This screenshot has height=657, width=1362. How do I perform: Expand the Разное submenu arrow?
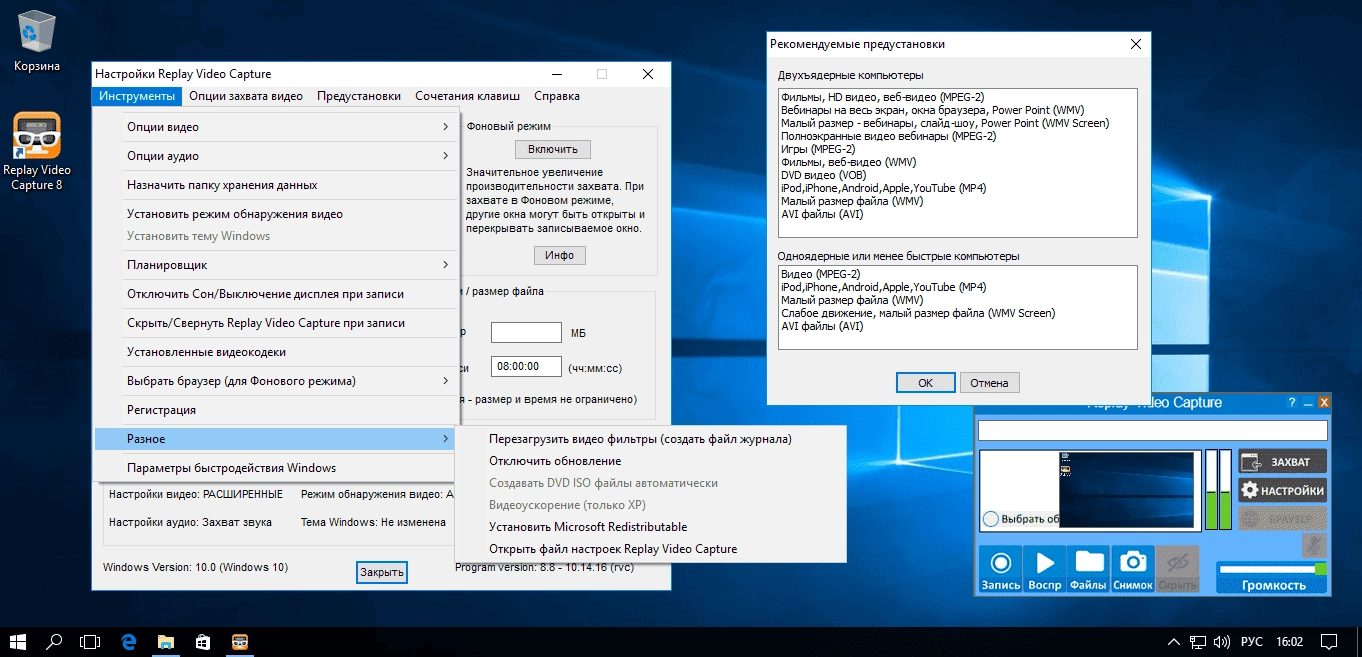445,439
